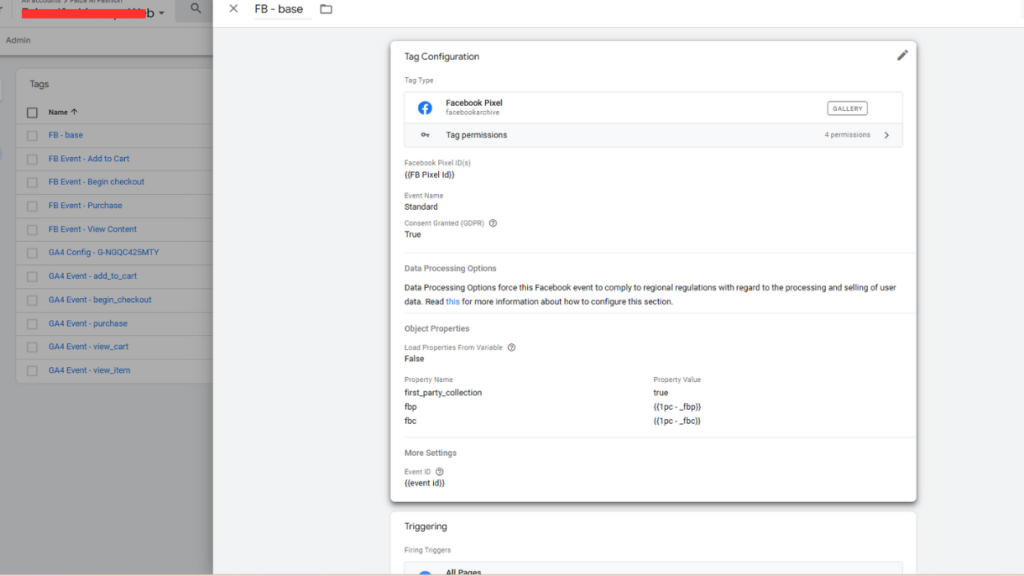Select the first_party_collection property name

(x=443, y=392)
